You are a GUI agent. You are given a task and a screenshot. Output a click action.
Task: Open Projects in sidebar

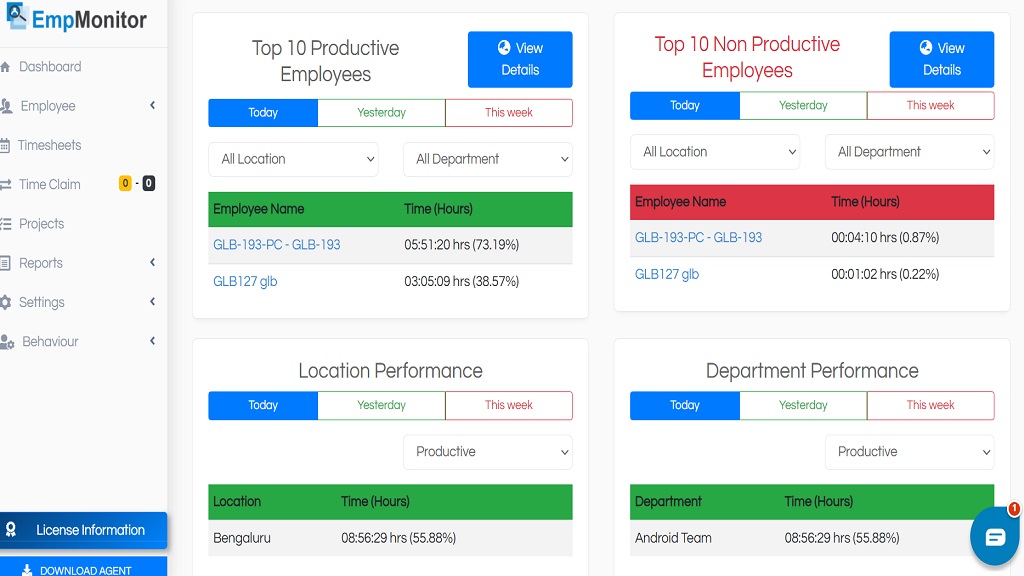(x=42, y=224)
